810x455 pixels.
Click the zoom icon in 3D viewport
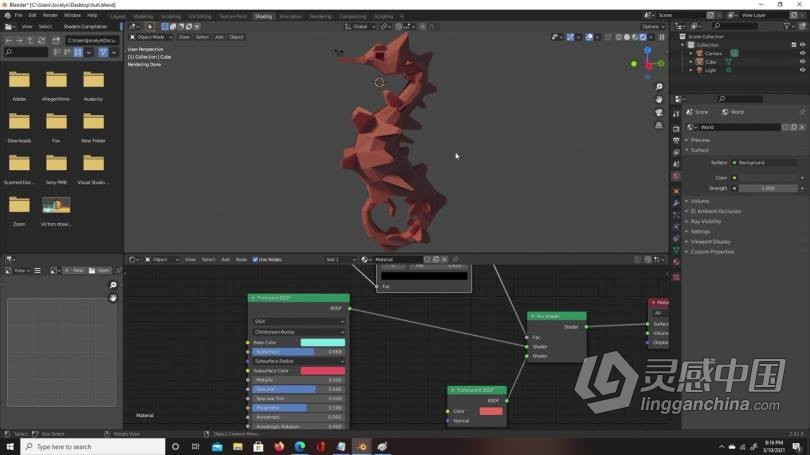click(659, 87)
